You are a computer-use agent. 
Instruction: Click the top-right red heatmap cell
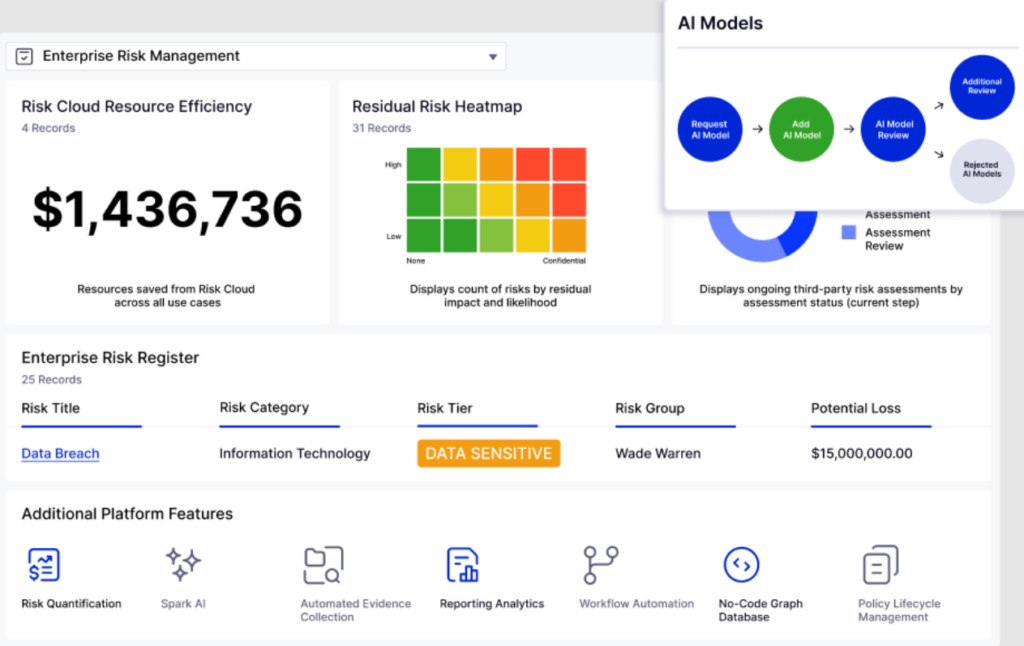tap(569, 164)
